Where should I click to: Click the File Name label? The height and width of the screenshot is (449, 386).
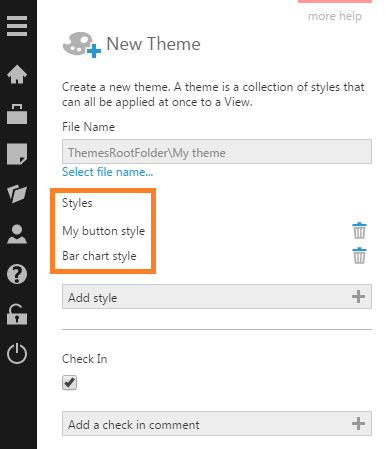click(x=89, y=127)
